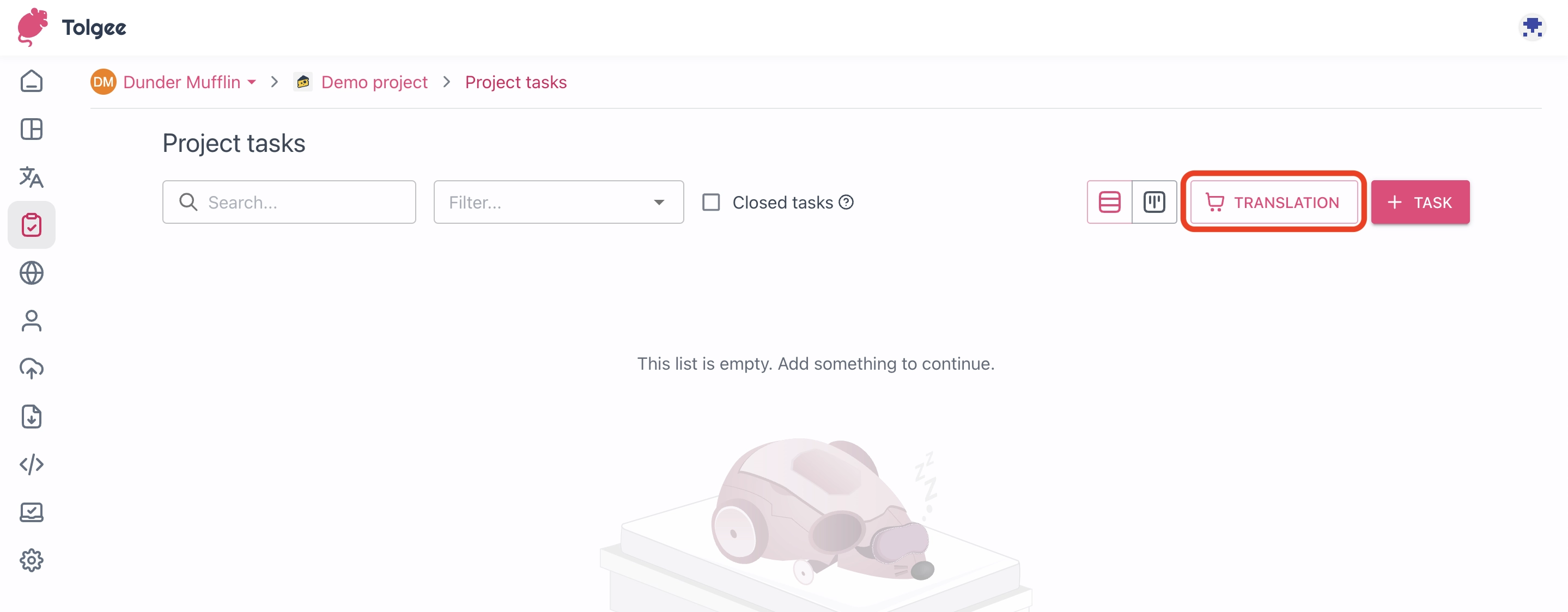This screenshot has width=1568, height=612.
Task: Open the Import cloud-upload icon
Action: point(31,368)
